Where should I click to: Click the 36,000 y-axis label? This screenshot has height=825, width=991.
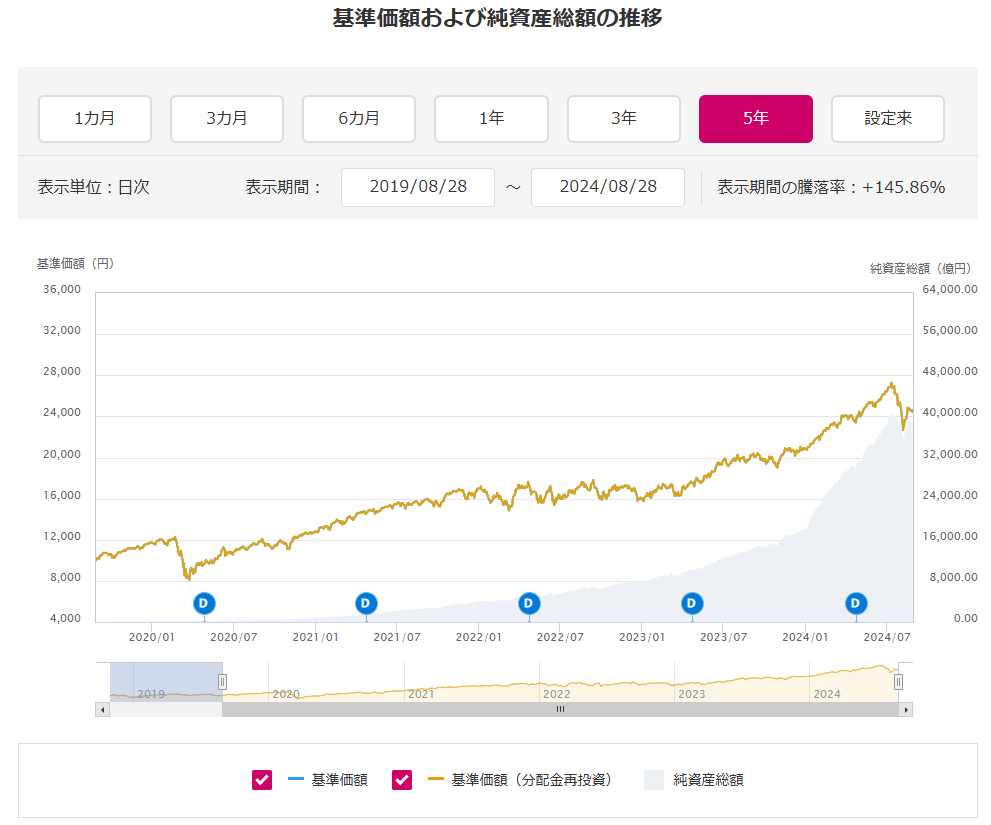(x=62, y=290)
